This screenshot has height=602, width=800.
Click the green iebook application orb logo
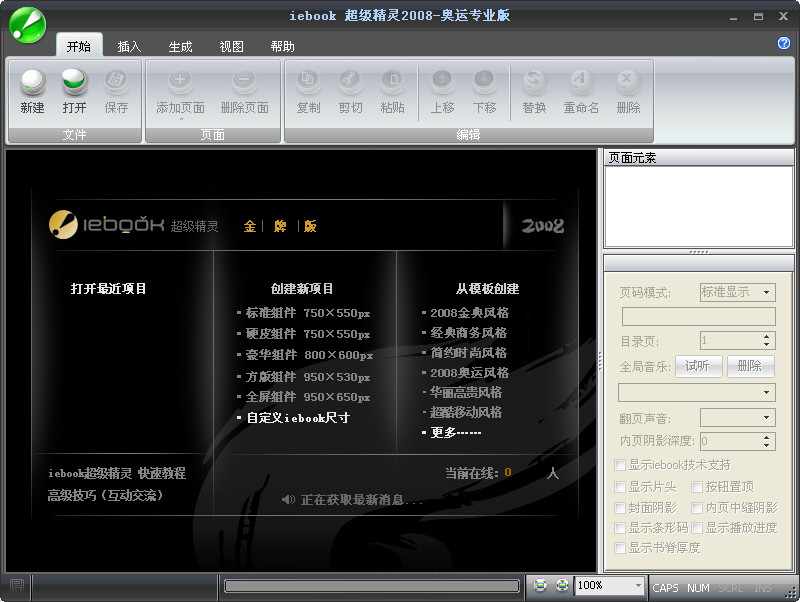[28, 26]
